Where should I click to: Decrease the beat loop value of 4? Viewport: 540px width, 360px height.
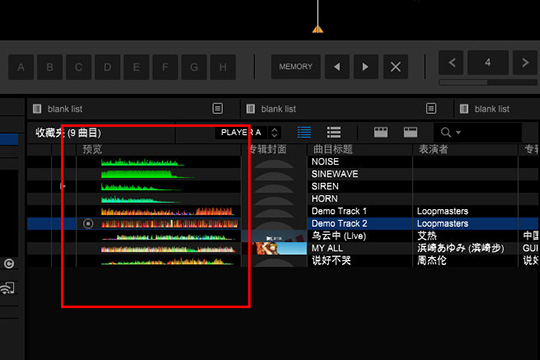pos(451,63)
